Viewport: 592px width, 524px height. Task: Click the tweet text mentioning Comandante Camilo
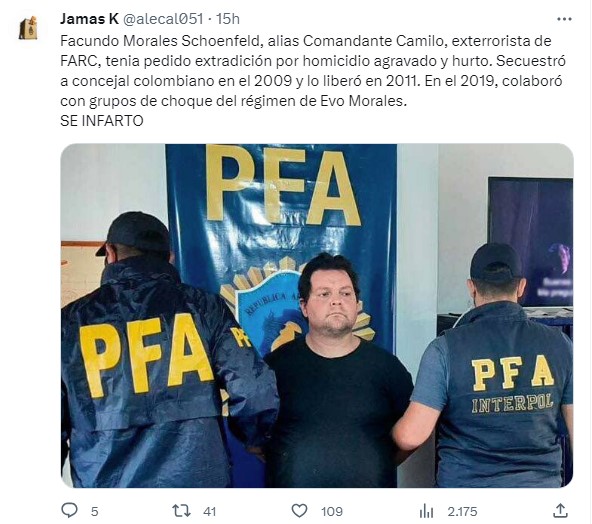(x=306, y=41)
